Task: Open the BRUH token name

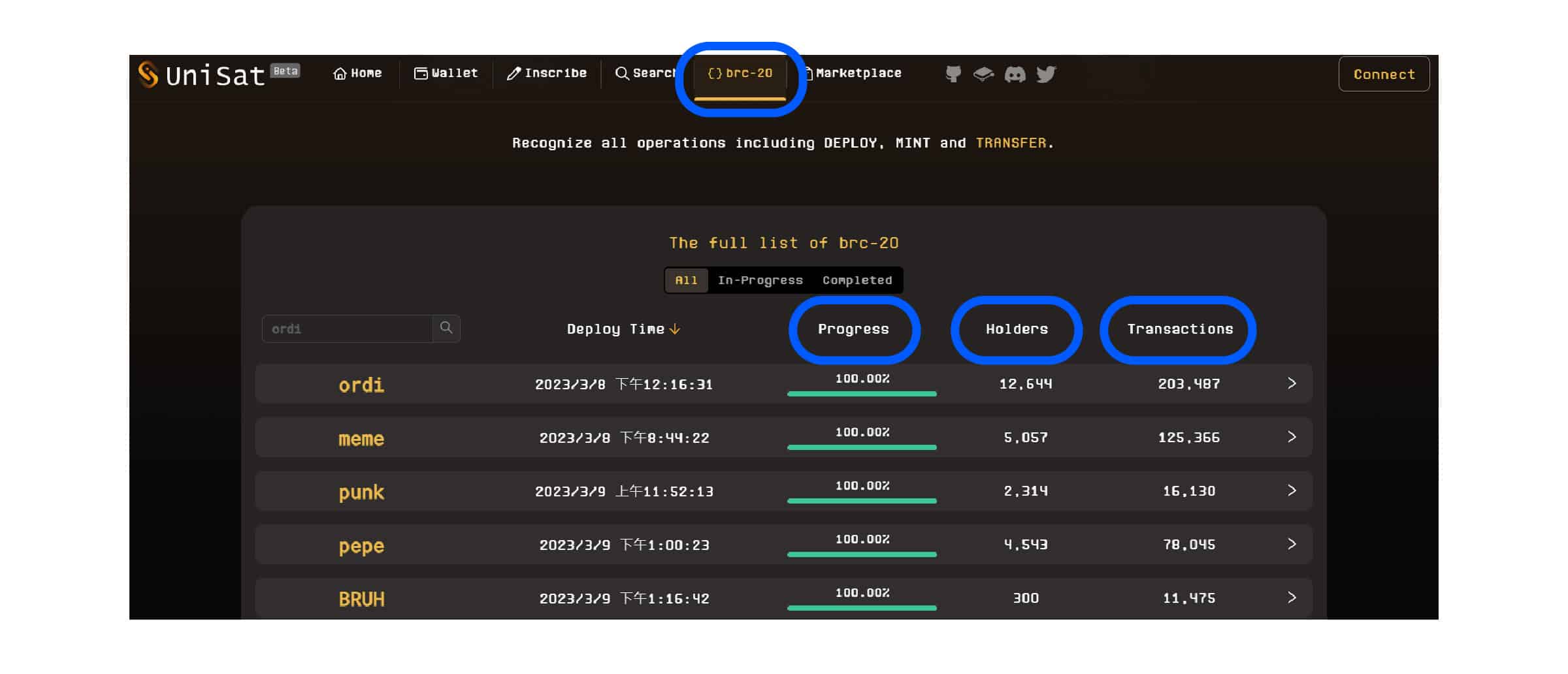Action: (361, 599)
